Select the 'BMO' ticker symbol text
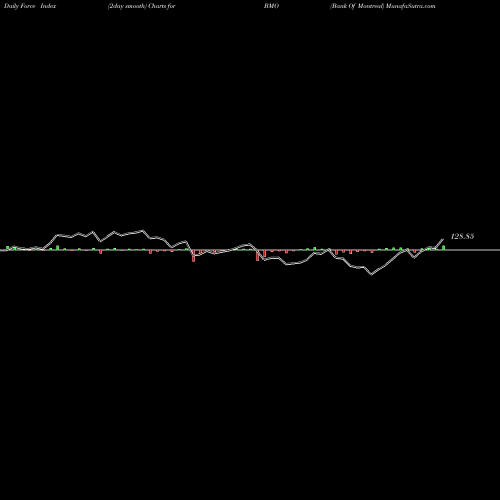The width and height of the screenshot is (500, 500). 271,6
